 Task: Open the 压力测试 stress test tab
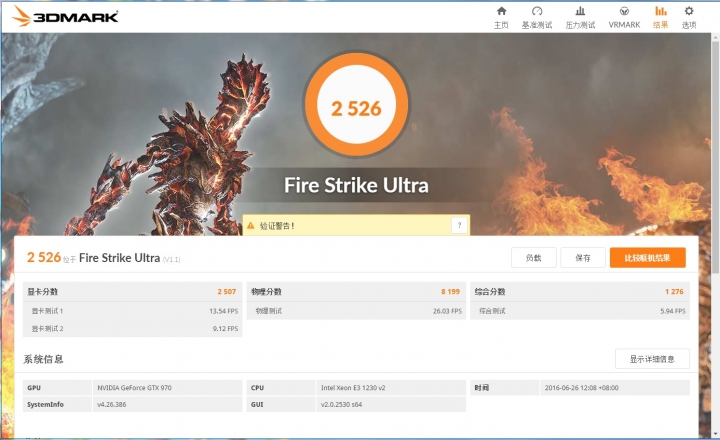[580, 17]
